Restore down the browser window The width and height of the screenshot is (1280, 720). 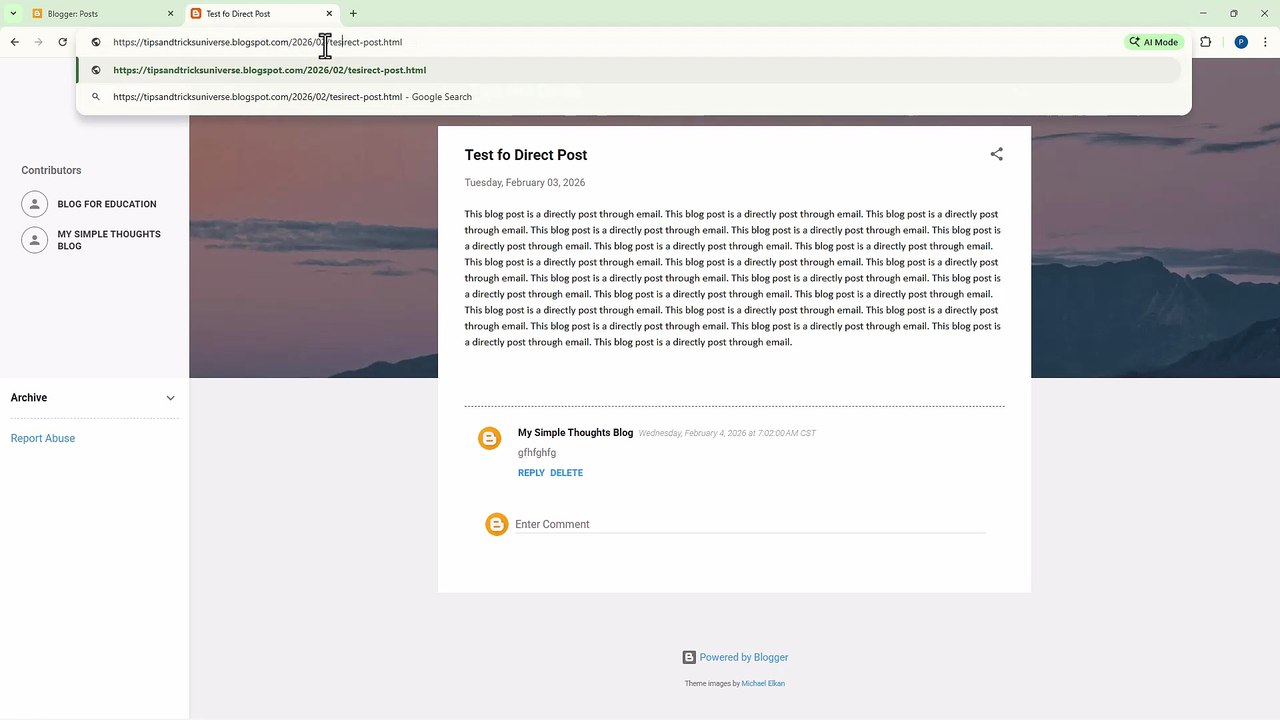tap(1234, 14)
